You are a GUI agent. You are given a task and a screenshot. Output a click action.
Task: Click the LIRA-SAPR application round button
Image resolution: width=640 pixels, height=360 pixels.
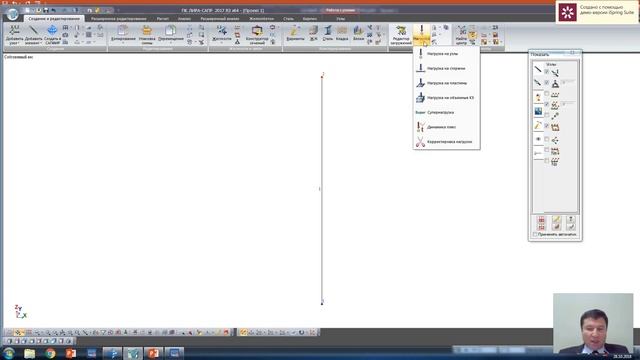click(x=12, y=14)
